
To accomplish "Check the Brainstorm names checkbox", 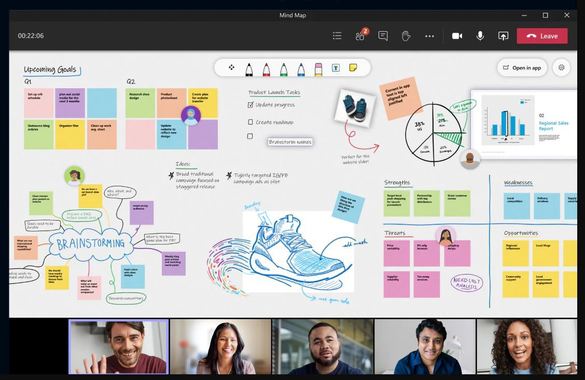I will 250,136.
